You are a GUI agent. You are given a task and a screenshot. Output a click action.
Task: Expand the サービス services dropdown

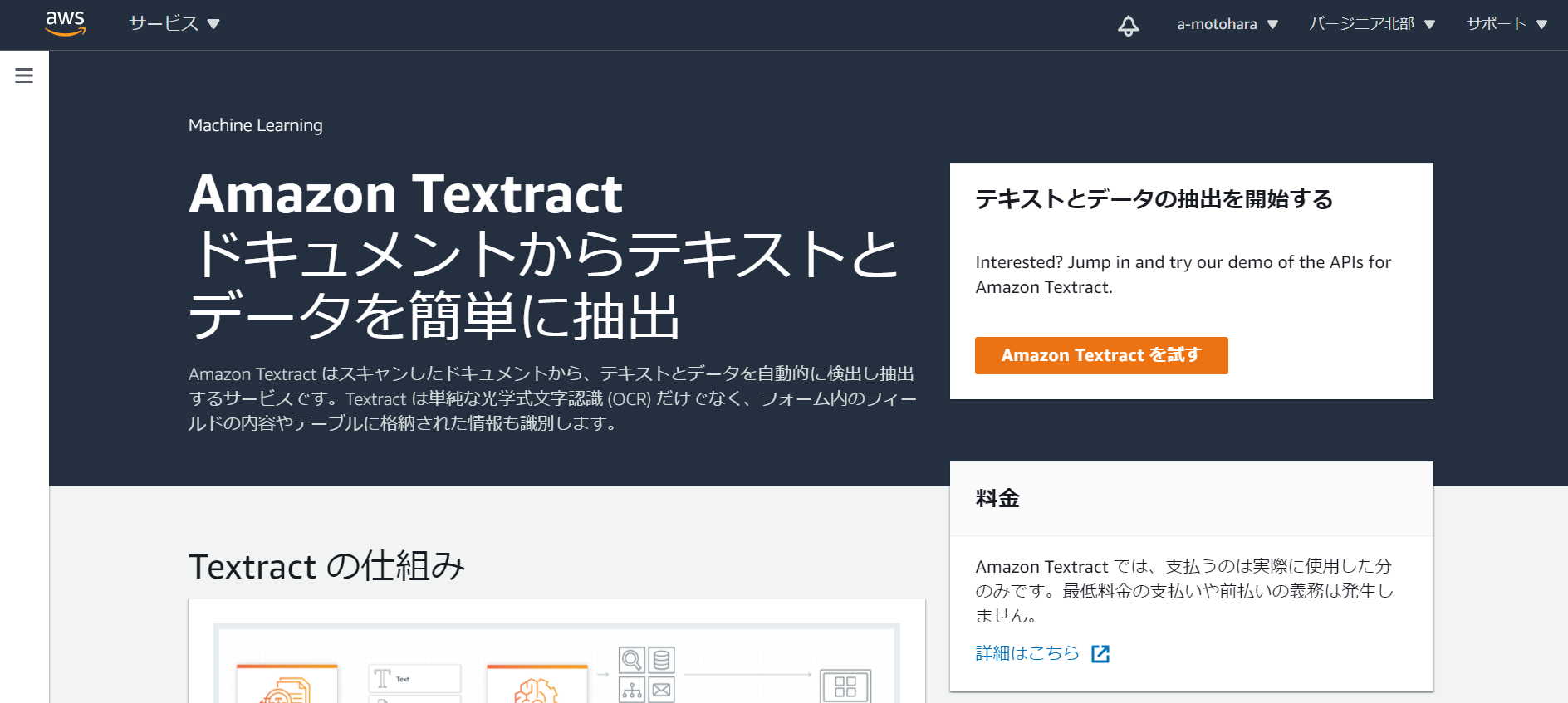pyautogui.click(x=174, y=24)
